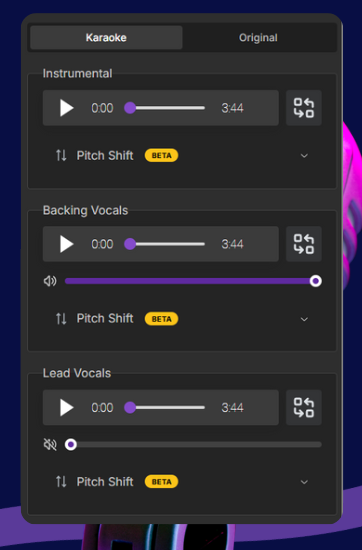Mute Backing Vocals via speaker icon
The image size is (362, 550).
(x=50, y=281)
